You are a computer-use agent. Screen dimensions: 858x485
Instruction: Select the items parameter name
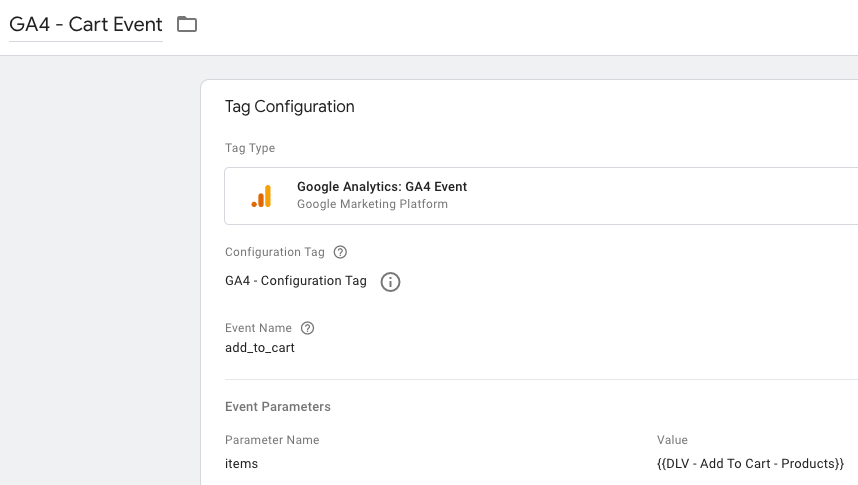pyautogui.click(x=241, y=464)
